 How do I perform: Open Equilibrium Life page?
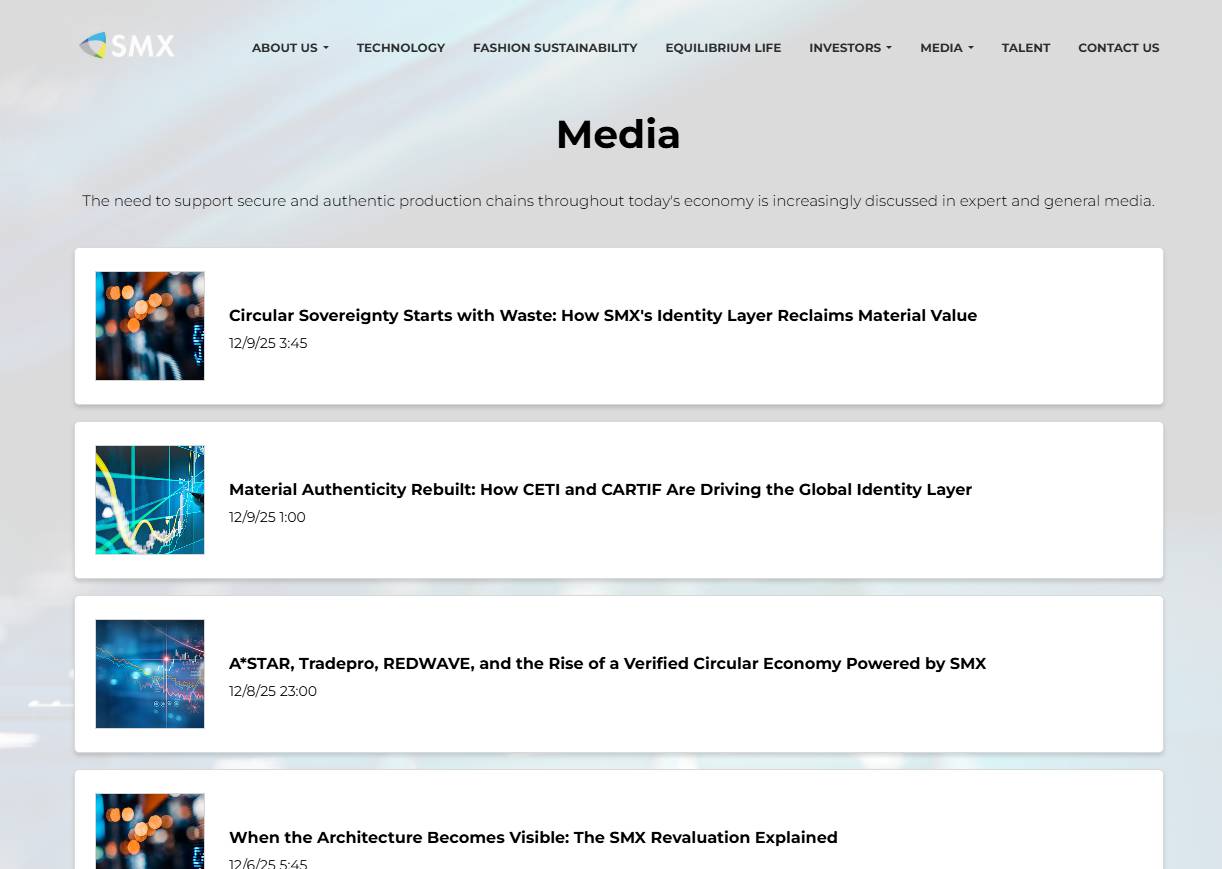click(x=723, y=47)
